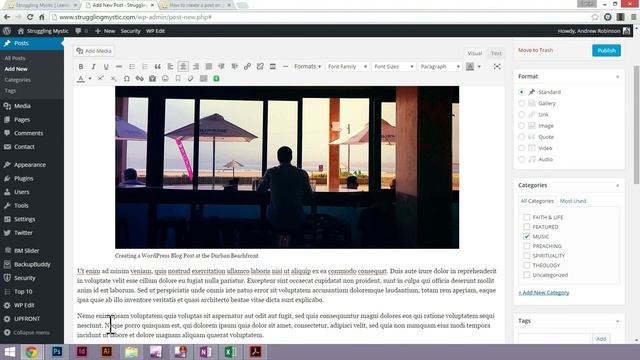Click Collapse menu in the sidebar
This screenshot has height=360, width=640.
pos(31,333)
